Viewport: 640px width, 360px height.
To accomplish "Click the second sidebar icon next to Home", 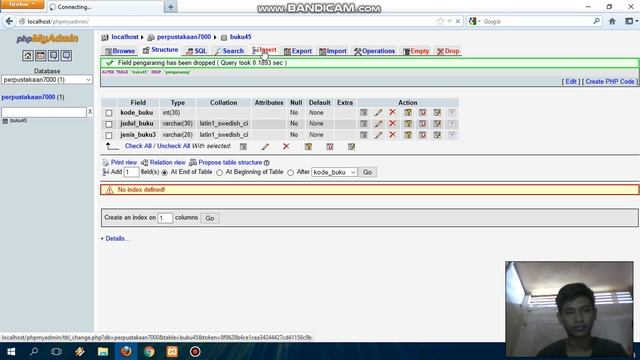I will coord(40,56).
